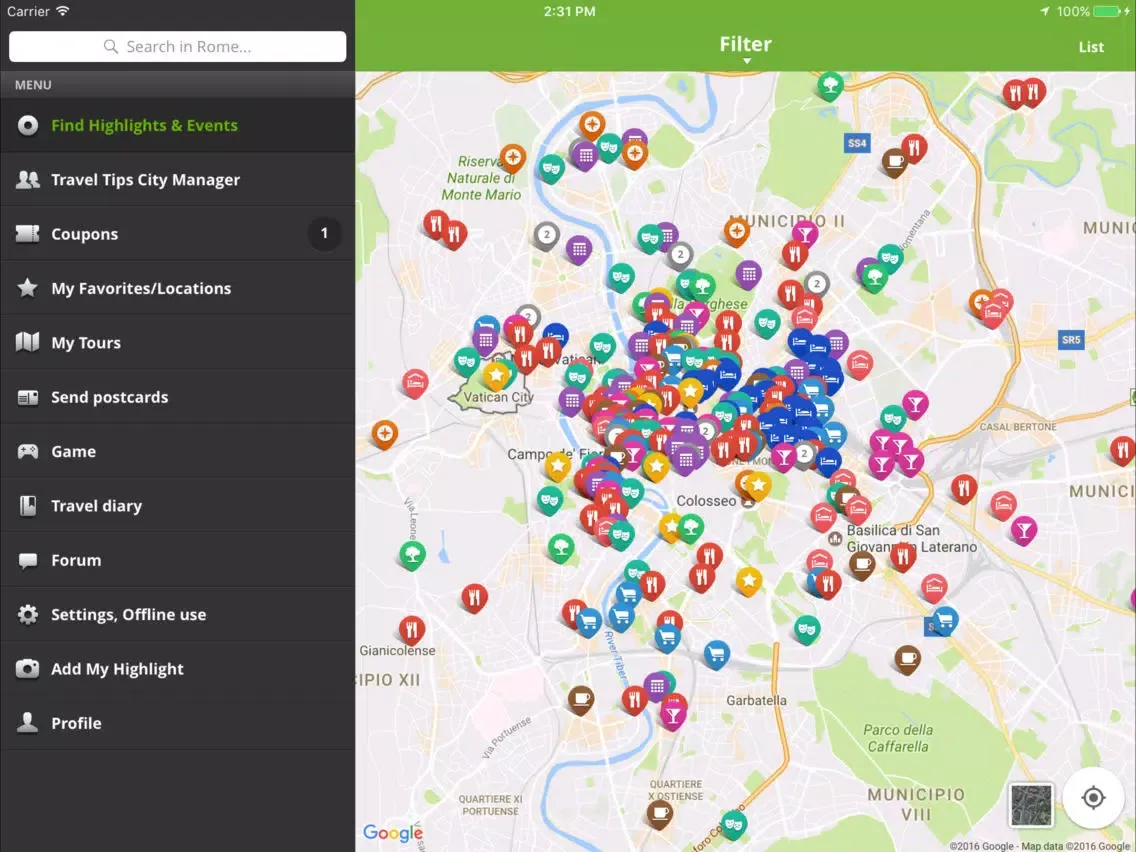
Task: Open My Favorites/Locations
Action: tap(178, 288)
